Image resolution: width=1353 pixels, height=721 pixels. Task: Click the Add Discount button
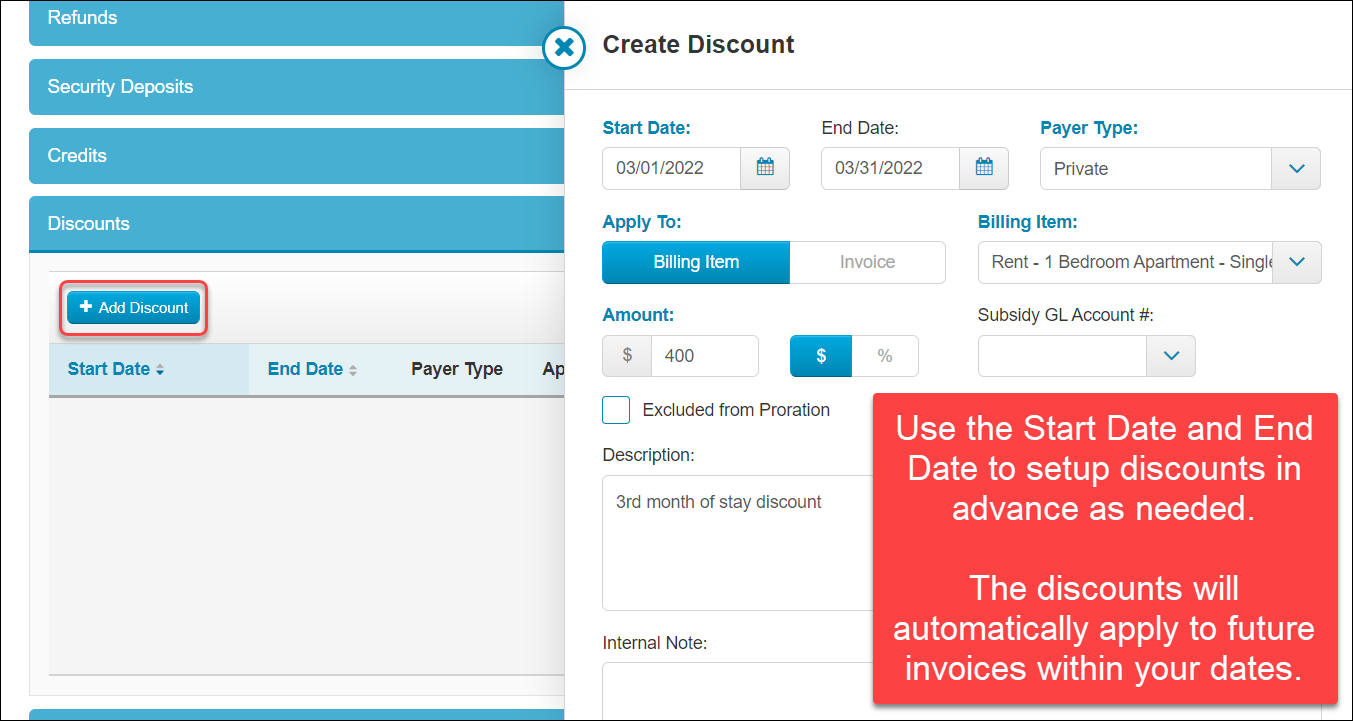pos(134,308)
